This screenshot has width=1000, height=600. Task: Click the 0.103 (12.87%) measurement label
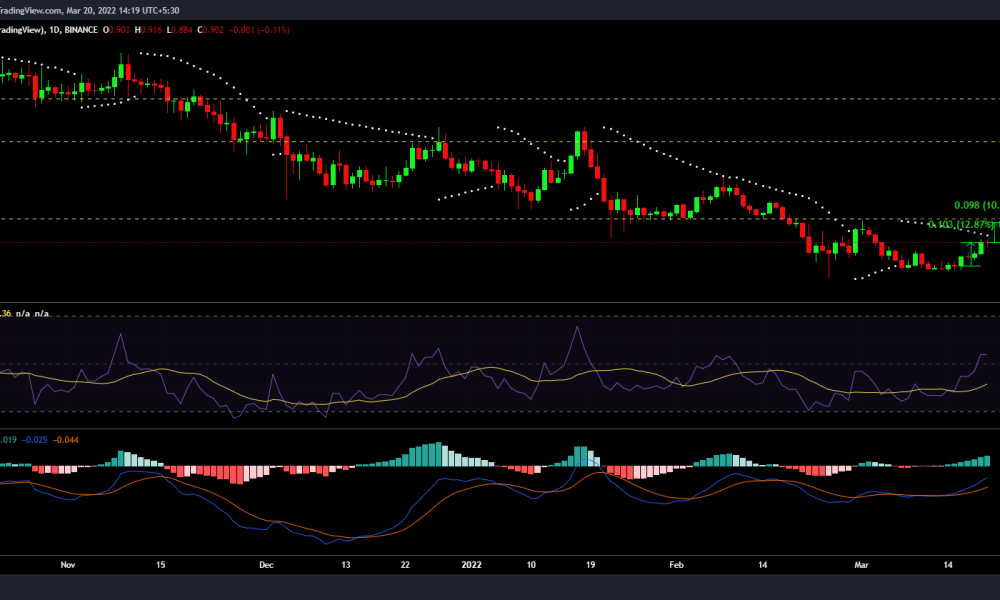(x=962, y=224)
